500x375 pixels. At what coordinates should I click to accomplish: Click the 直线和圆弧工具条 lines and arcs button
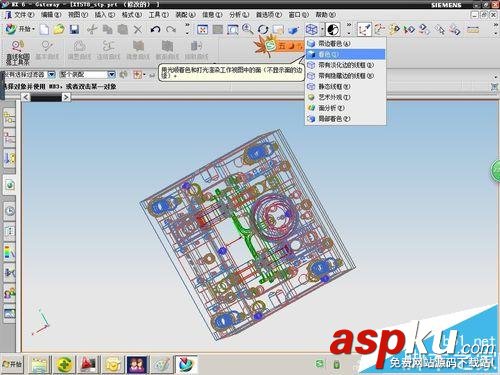18,52
